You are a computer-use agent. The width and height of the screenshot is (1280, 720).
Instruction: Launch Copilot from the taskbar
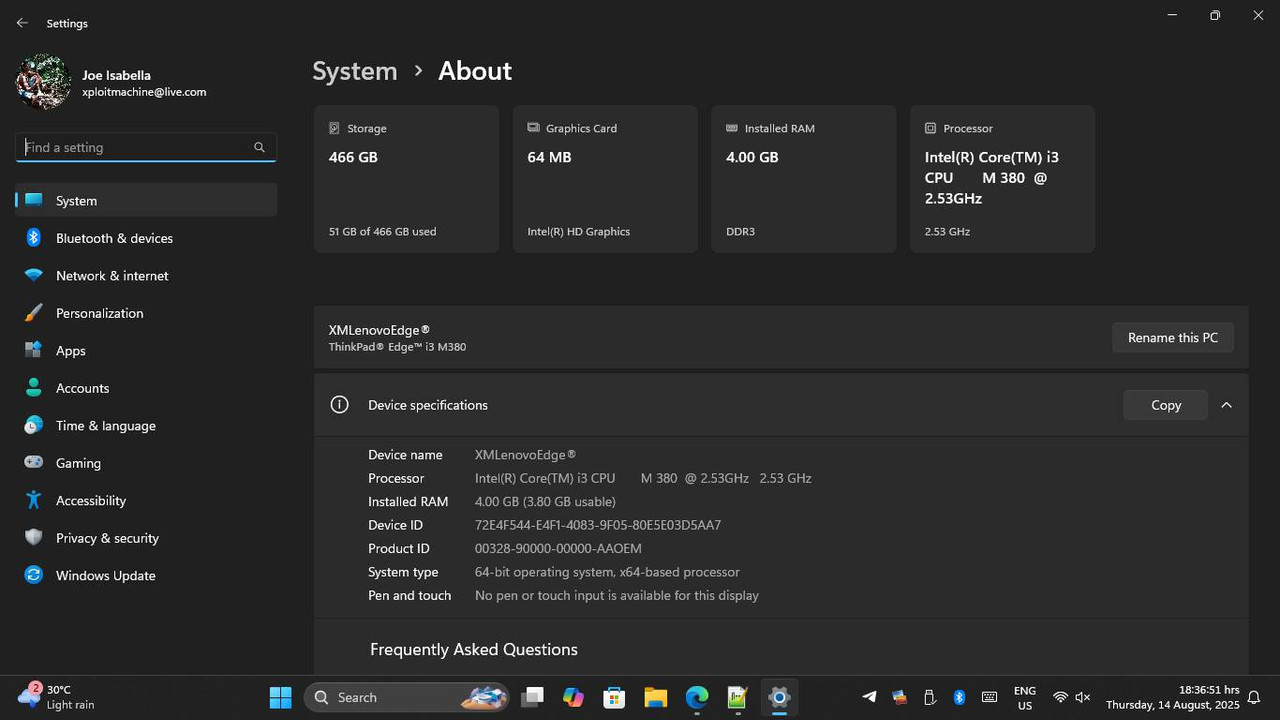click(x=573, y=697)
